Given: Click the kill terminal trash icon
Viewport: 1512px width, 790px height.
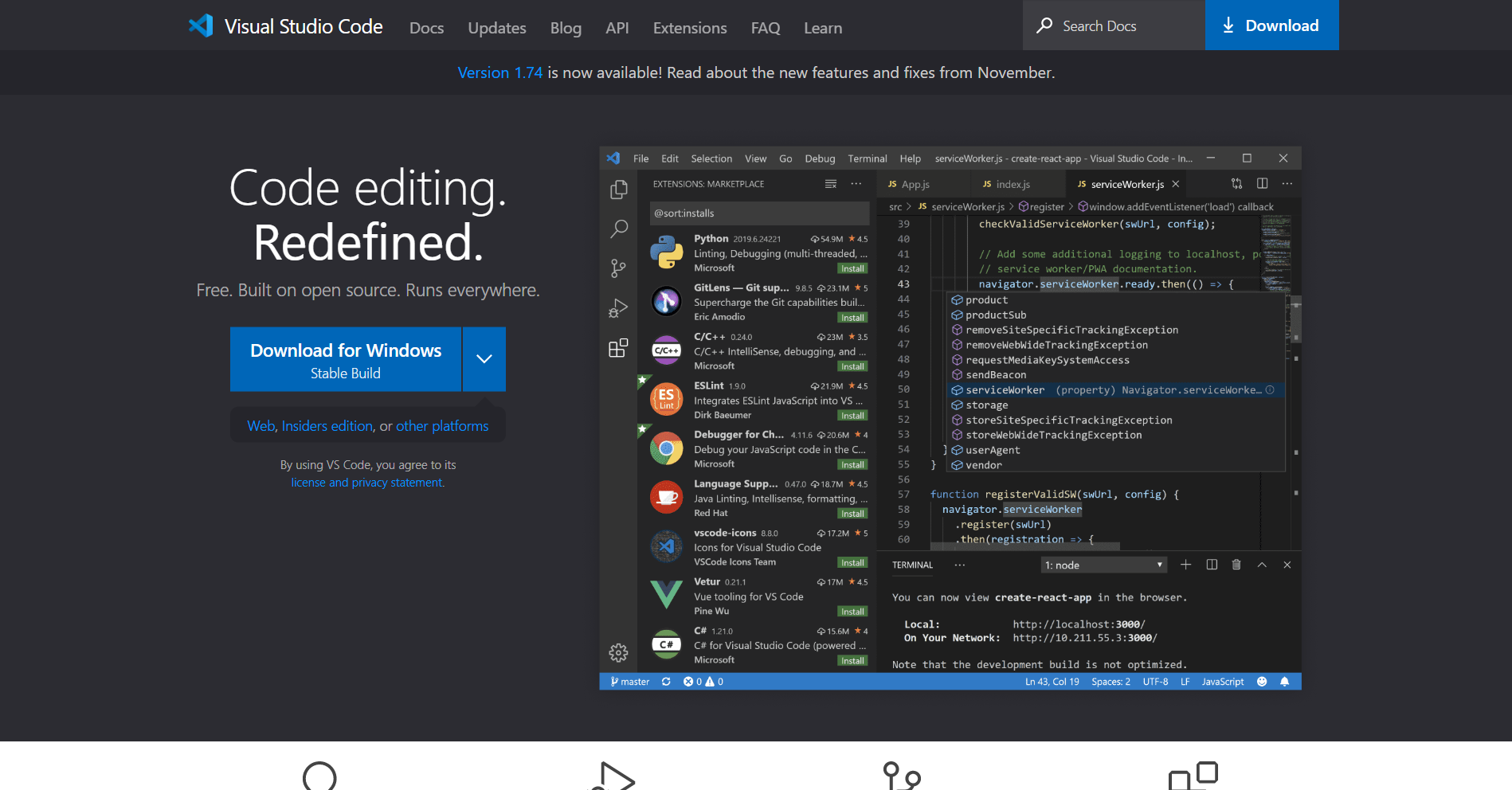Looking at the screenshot, I should (x=1236, y=565).
